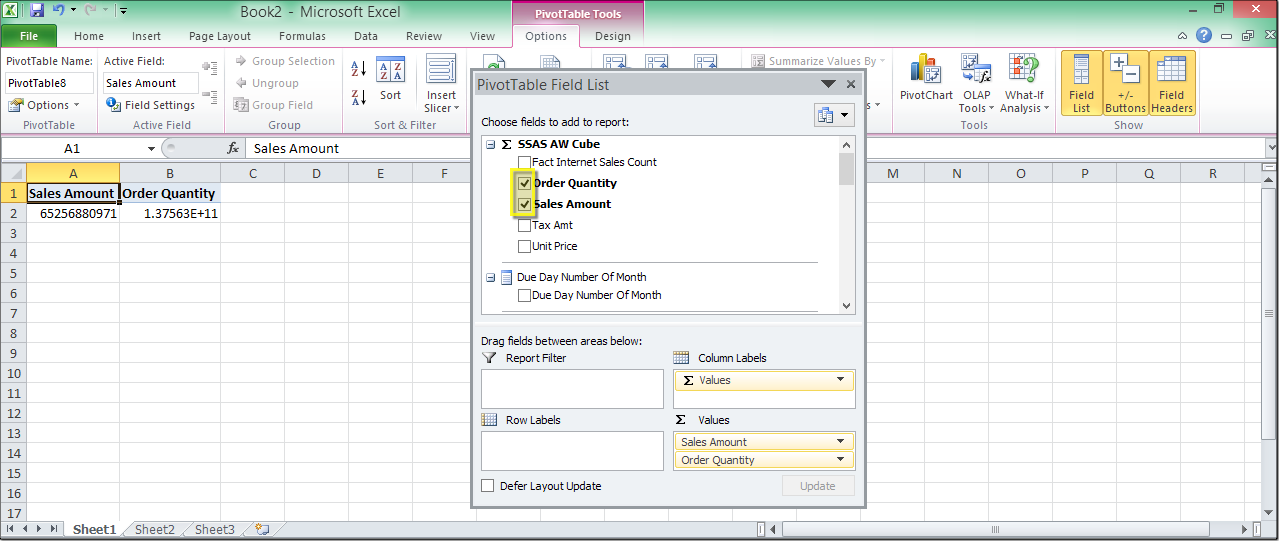The height and width of the screenshot is (541, 1279).
Task: Open dropdown for Values in Column Labels
Action: (x=841, y=380)
